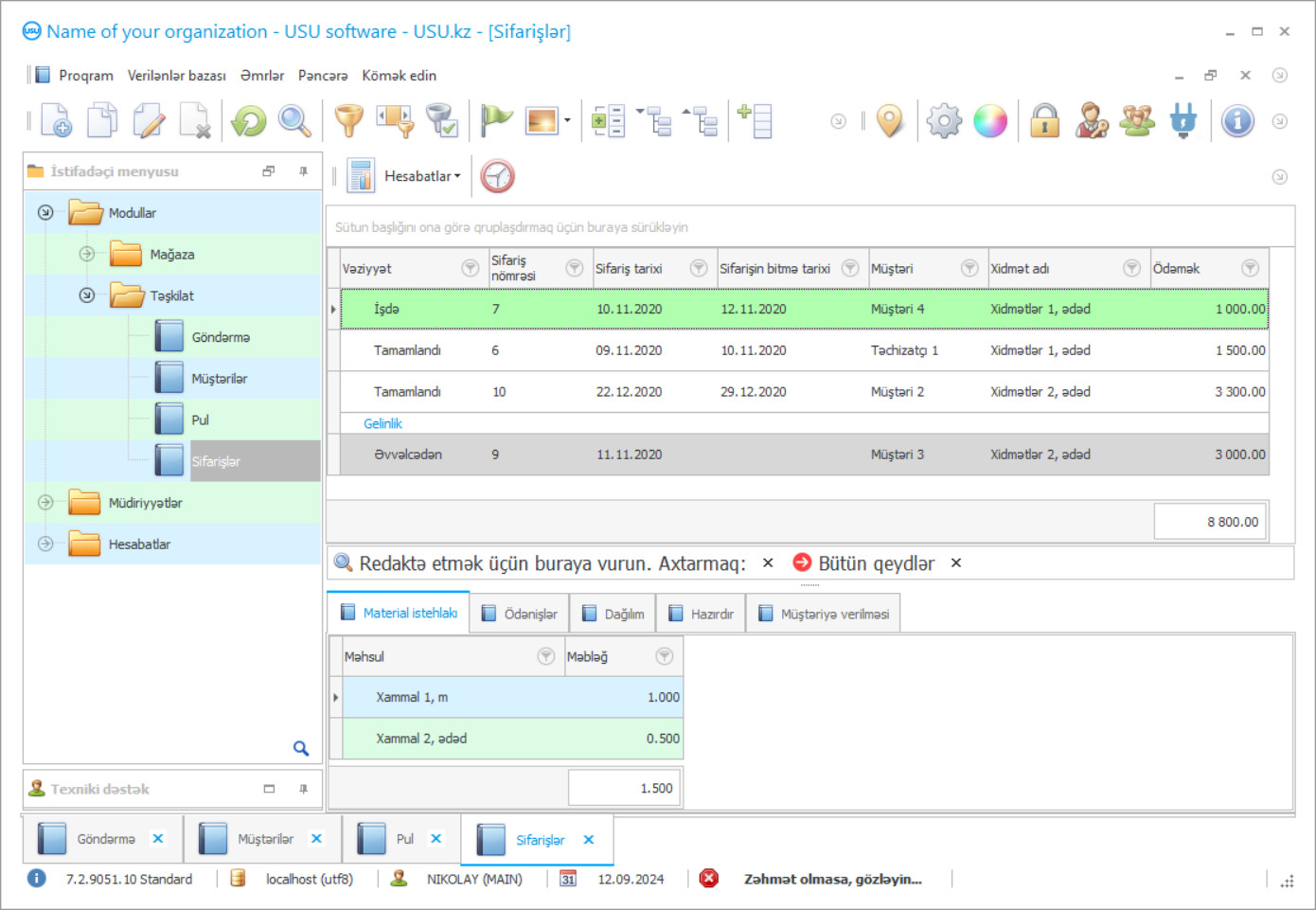
Task: Click the blue info circle icon
Action: tap(1237, 121)
